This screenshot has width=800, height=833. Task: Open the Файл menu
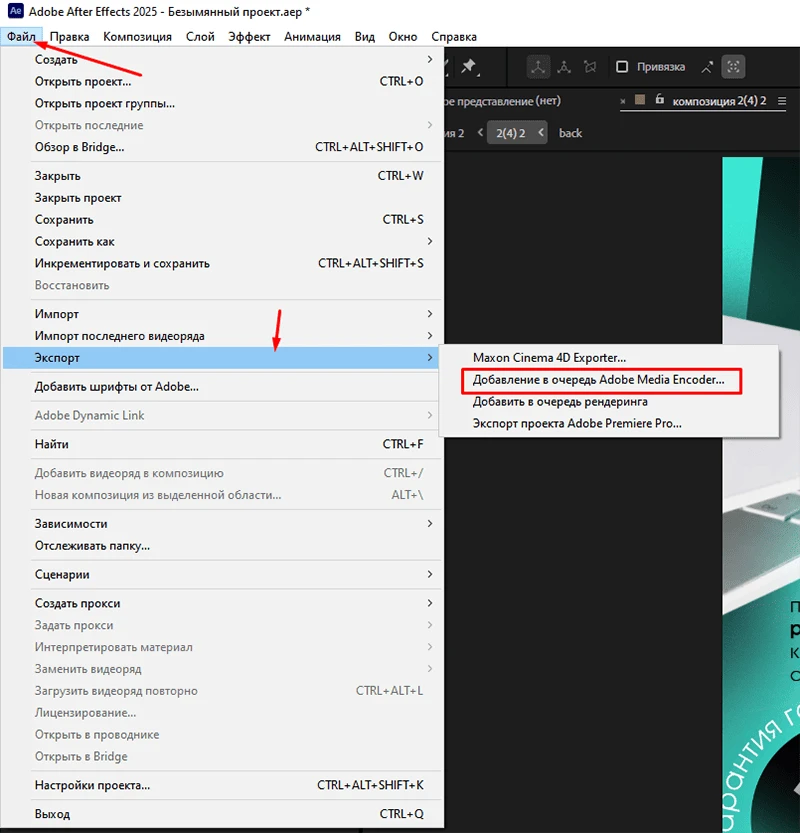pyautogui.click(x=21, y=37)
